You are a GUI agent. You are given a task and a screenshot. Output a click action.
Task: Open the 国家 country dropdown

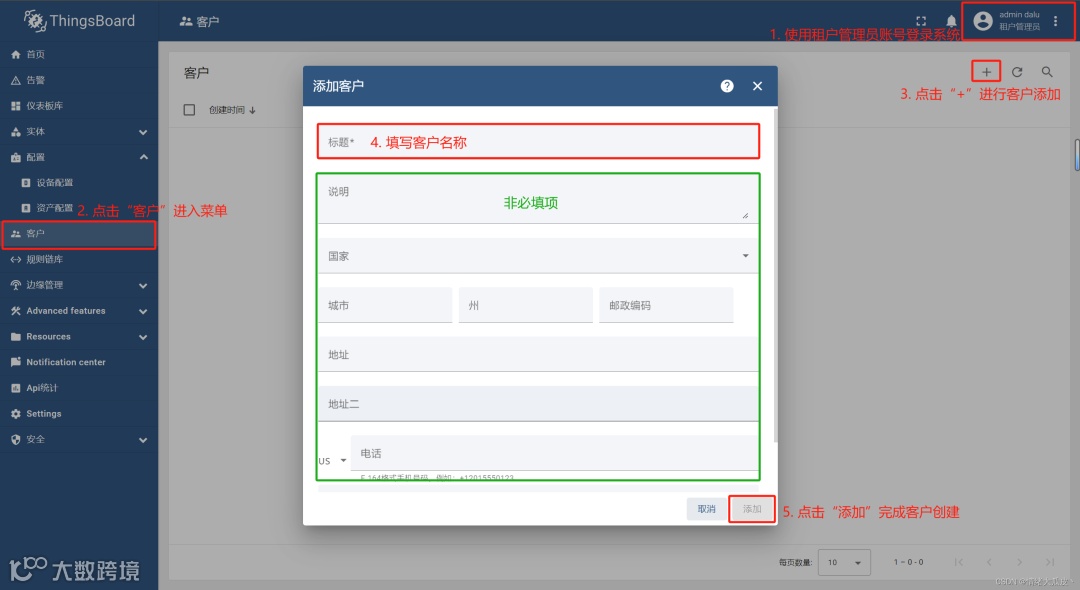745,255
